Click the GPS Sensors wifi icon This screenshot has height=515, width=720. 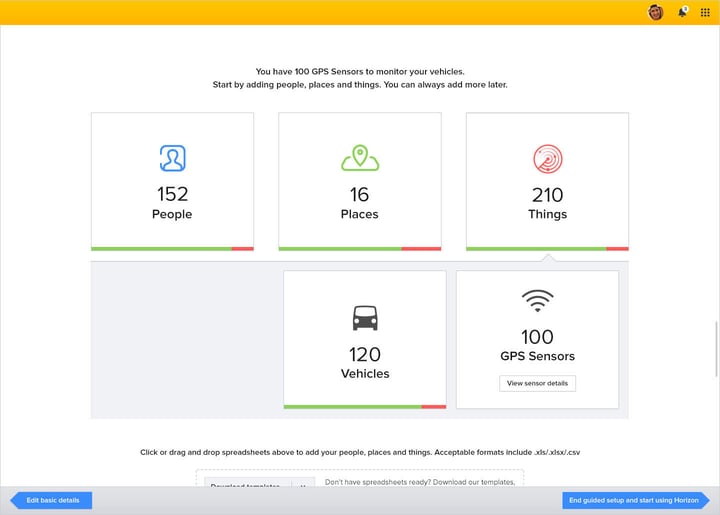pos(537,300)
